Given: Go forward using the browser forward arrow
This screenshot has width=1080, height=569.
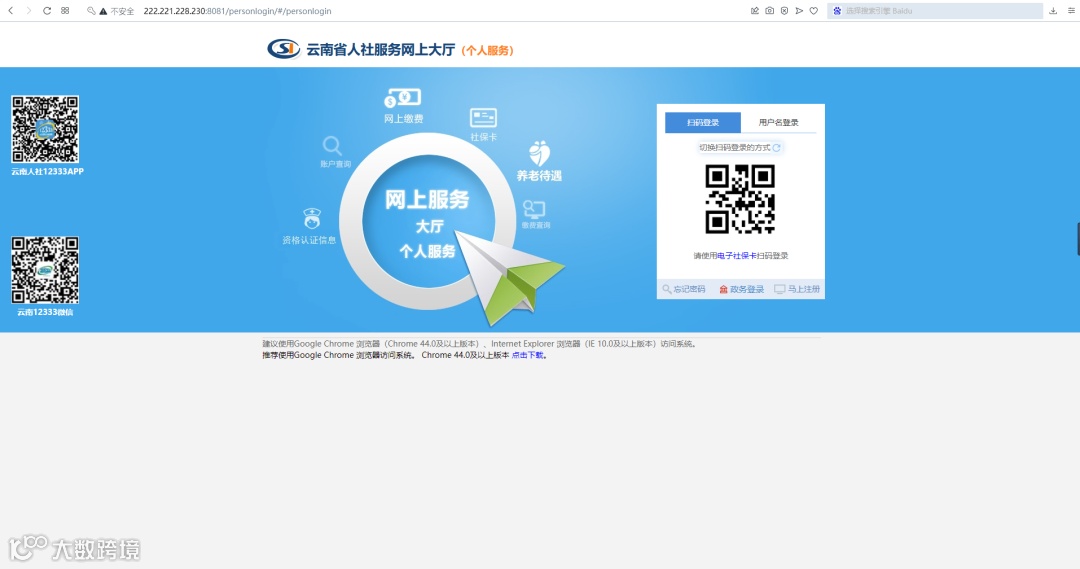Looking at the screenshot, I should (28, 11).
